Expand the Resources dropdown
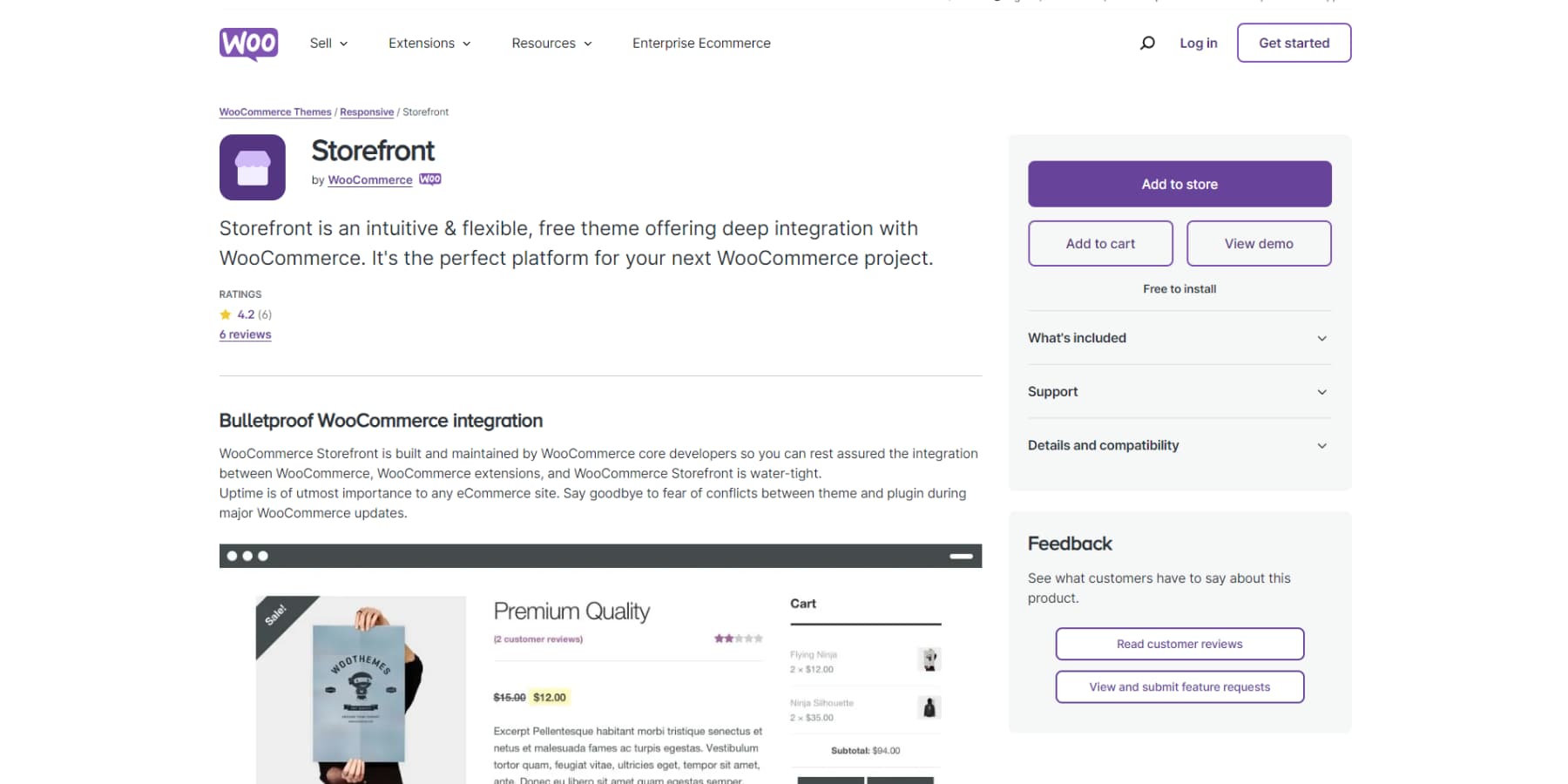This screenshot has height=784, width=1568. [550, 43]
